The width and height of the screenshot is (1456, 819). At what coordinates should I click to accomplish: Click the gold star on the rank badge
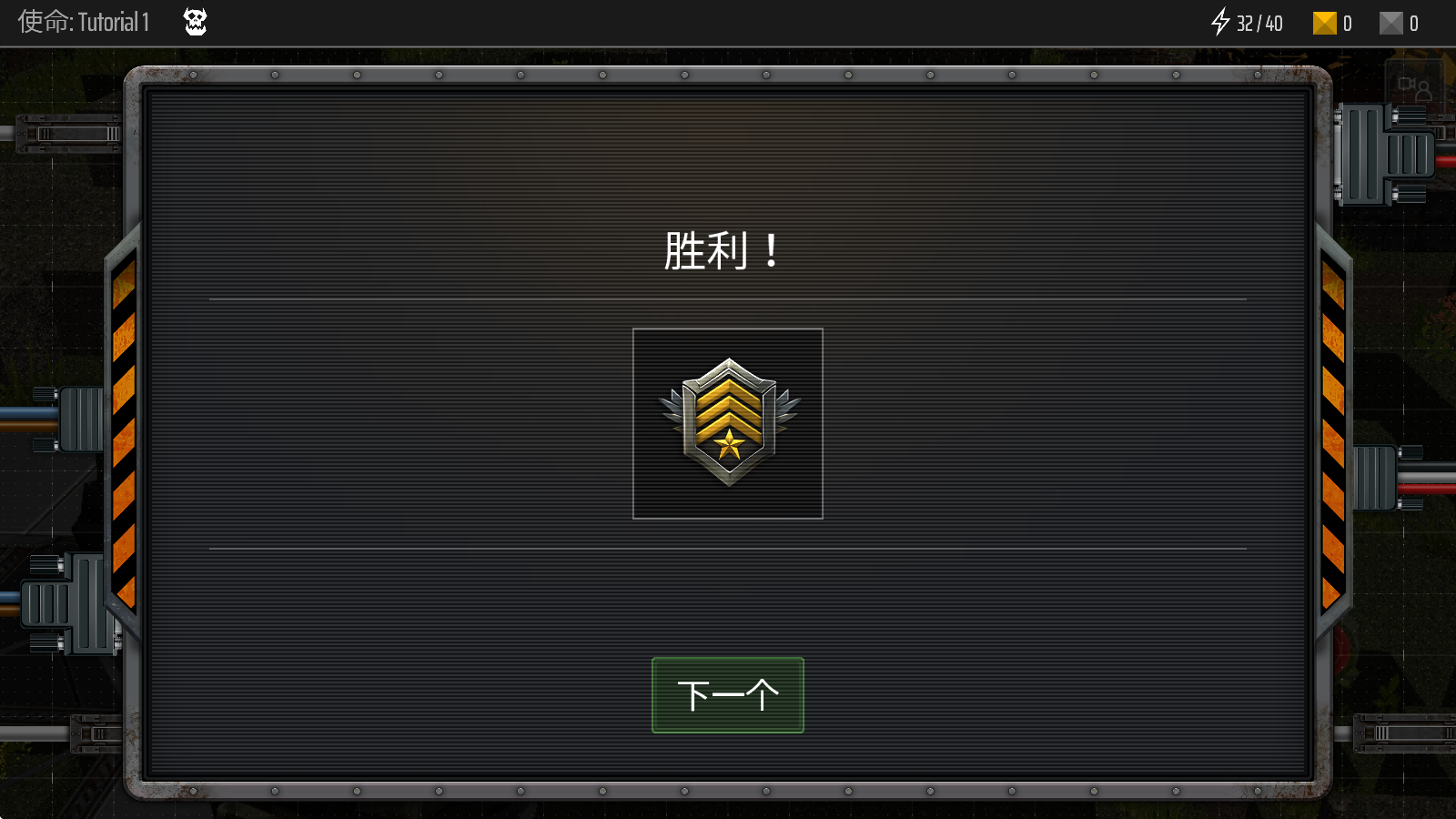pyautogui.click(x=729, y=445)
